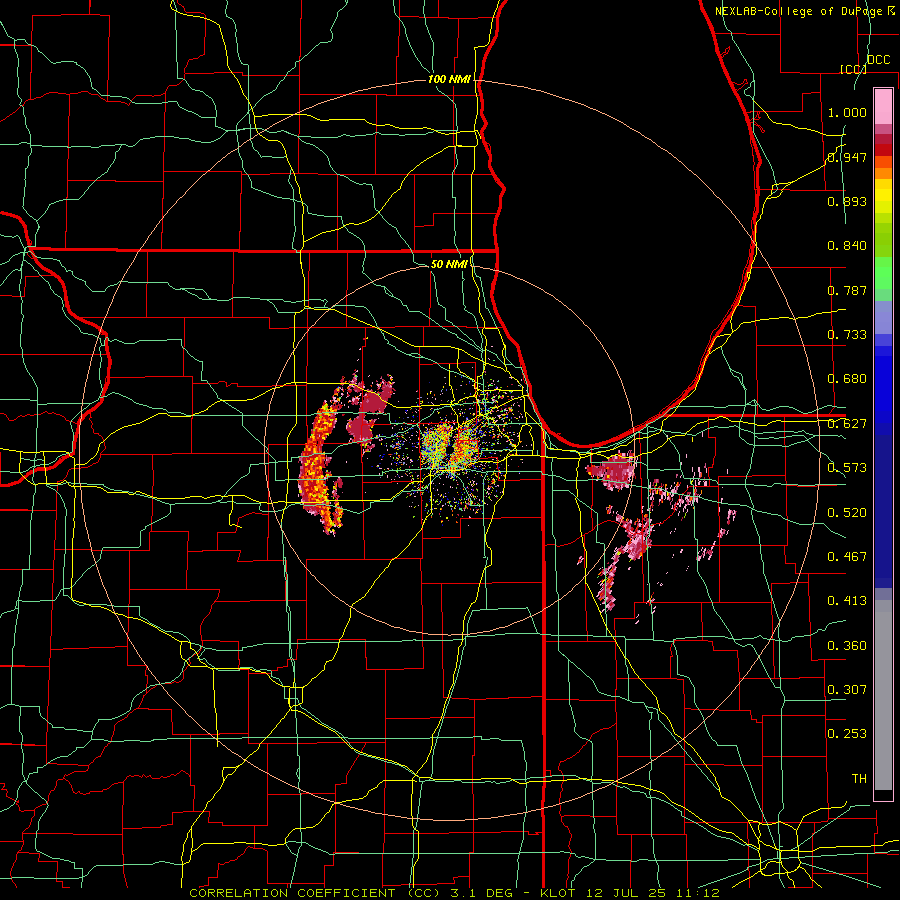The width and height of the screenshot is (900, 900).
Task: Pick the lavender swatch beside 0.733
Action: pyautogui.click(x=883, y=318)
